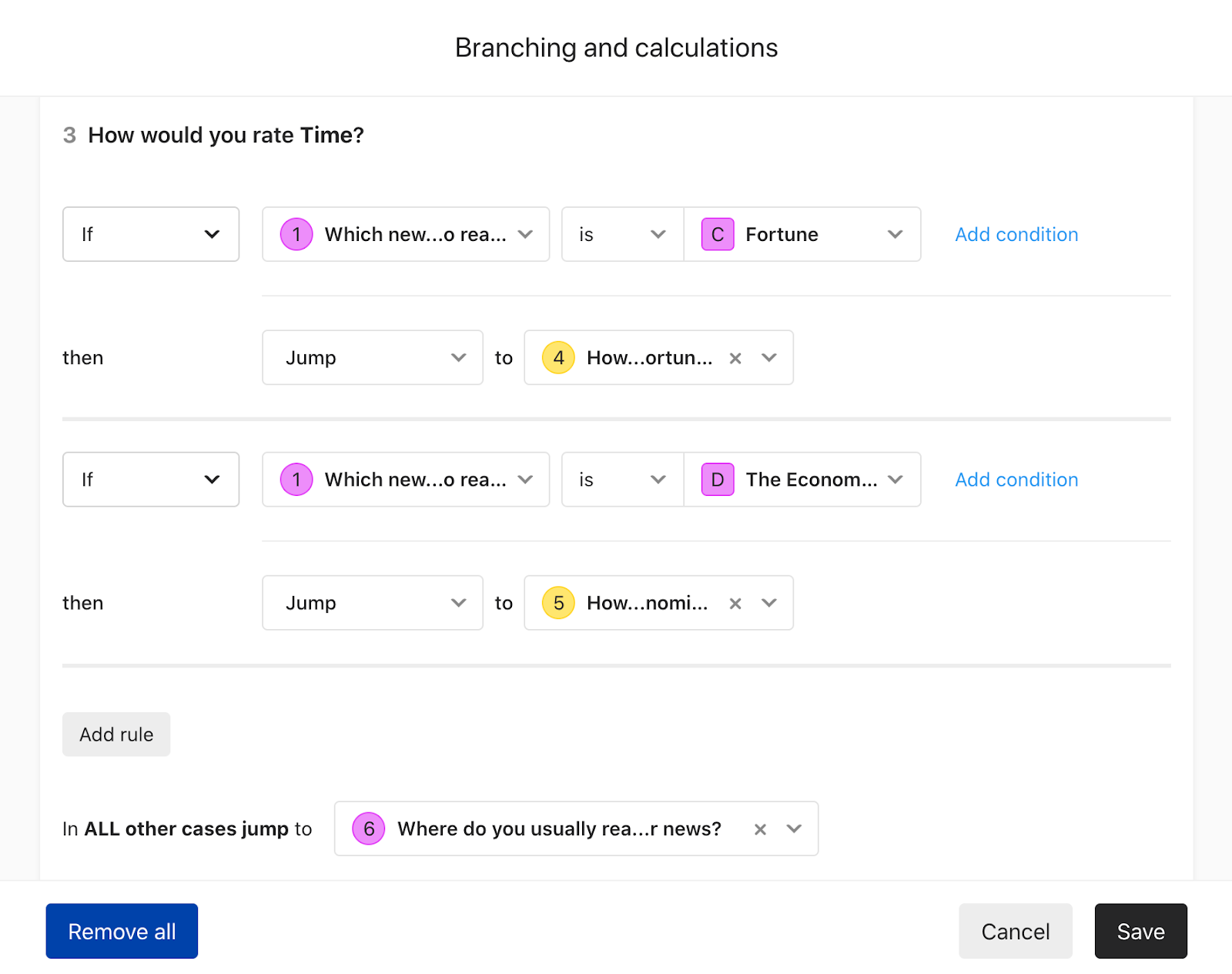Click the pink 1 badge in first rule
Image resolution: width=1232 pixels, height=974 pixels.
click(296, 234)
